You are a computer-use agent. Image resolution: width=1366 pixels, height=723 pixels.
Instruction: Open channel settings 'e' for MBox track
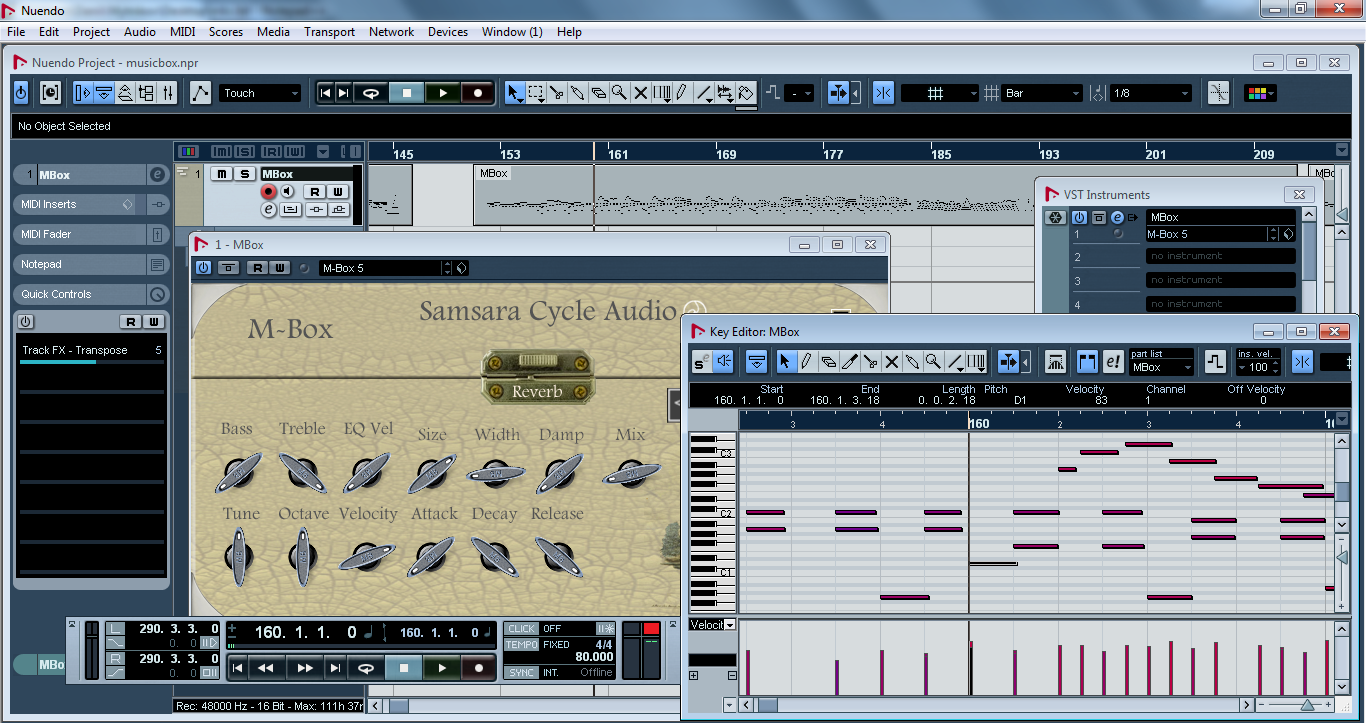[268, 209]
